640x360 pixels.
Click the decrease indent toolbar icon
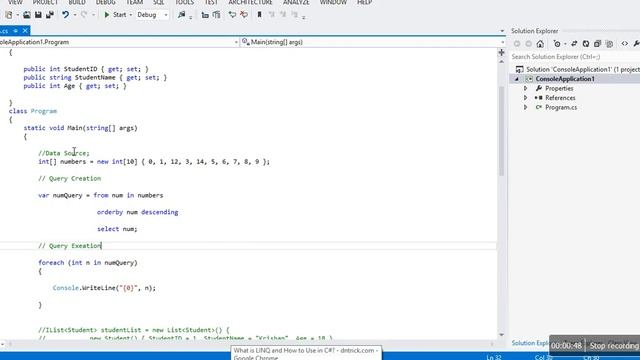point(205,15)
